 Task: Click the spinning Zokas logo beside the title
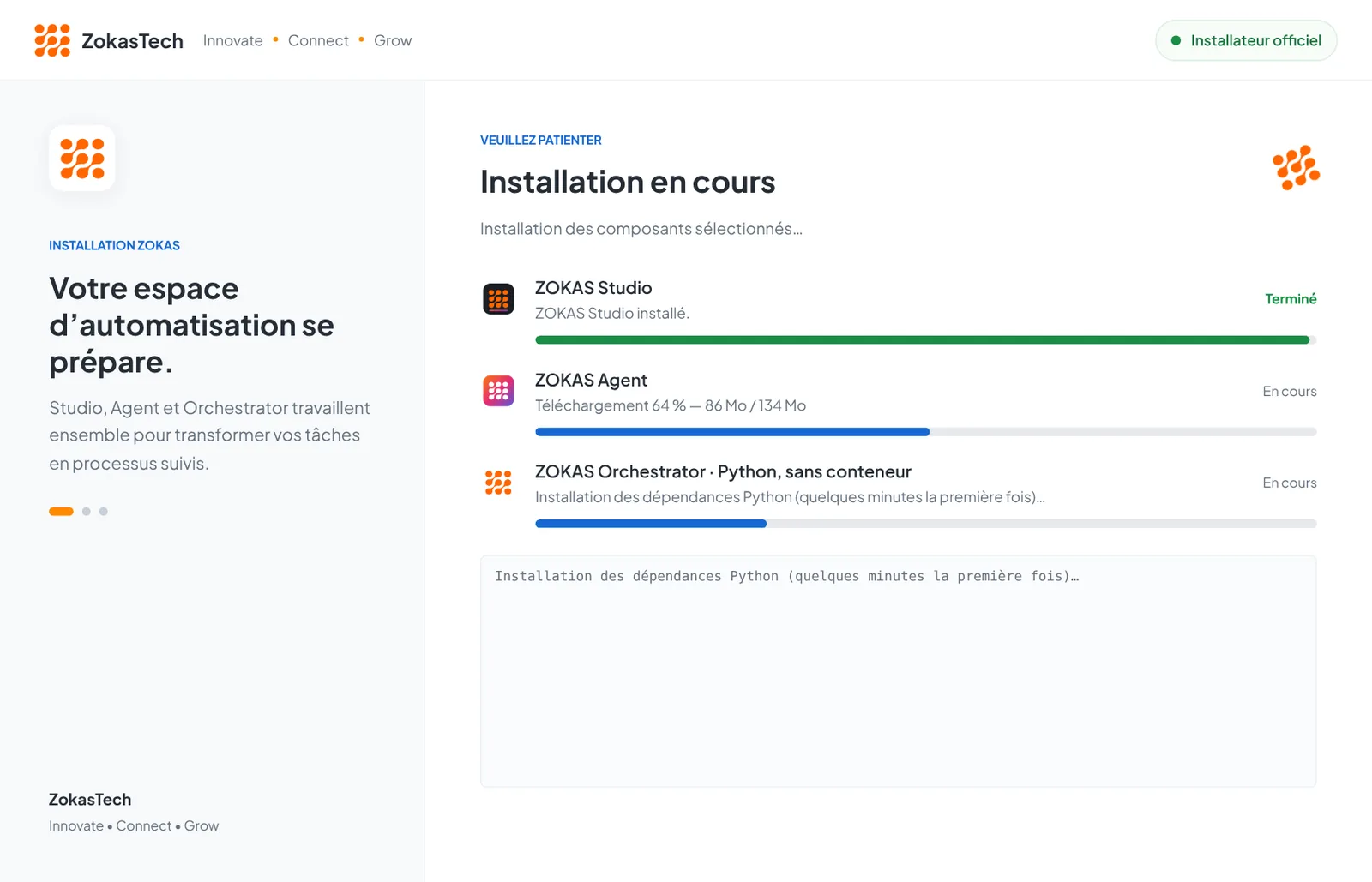(1296, 167)
